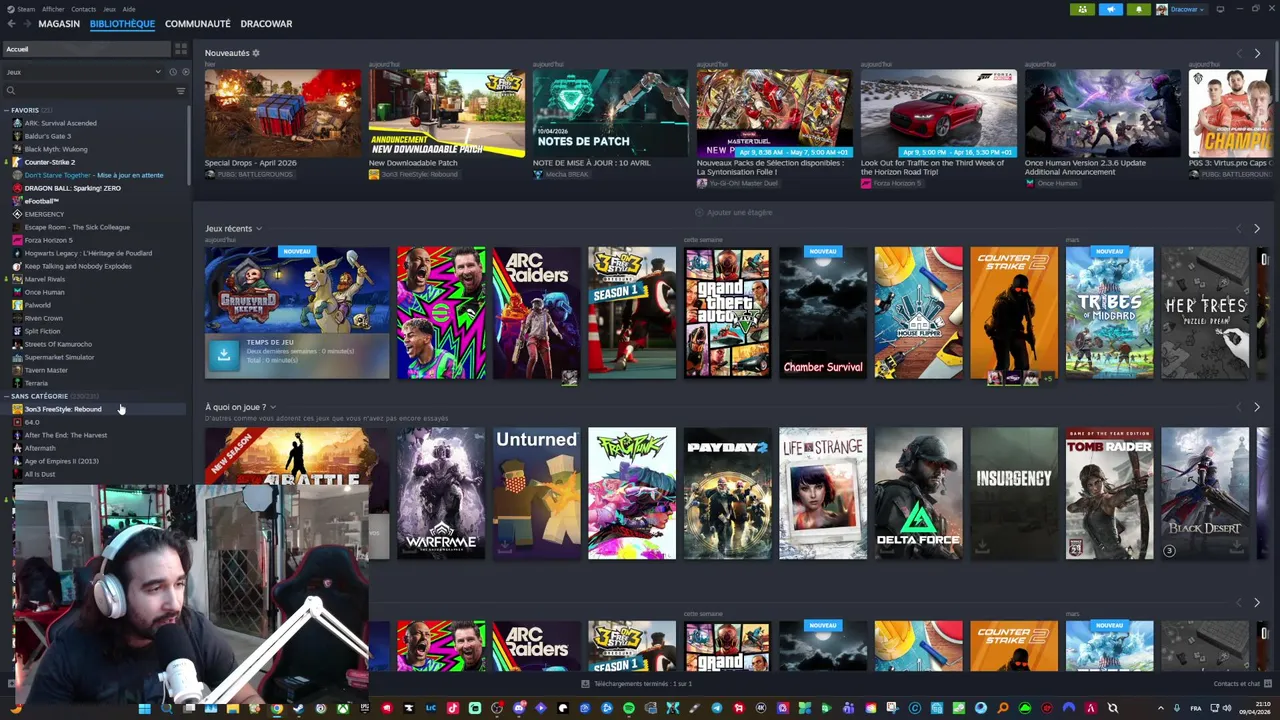Viewport: 1280px width, 720px height.
Task: Open Forza Horizon road trip news
Action: click(938, 113)
